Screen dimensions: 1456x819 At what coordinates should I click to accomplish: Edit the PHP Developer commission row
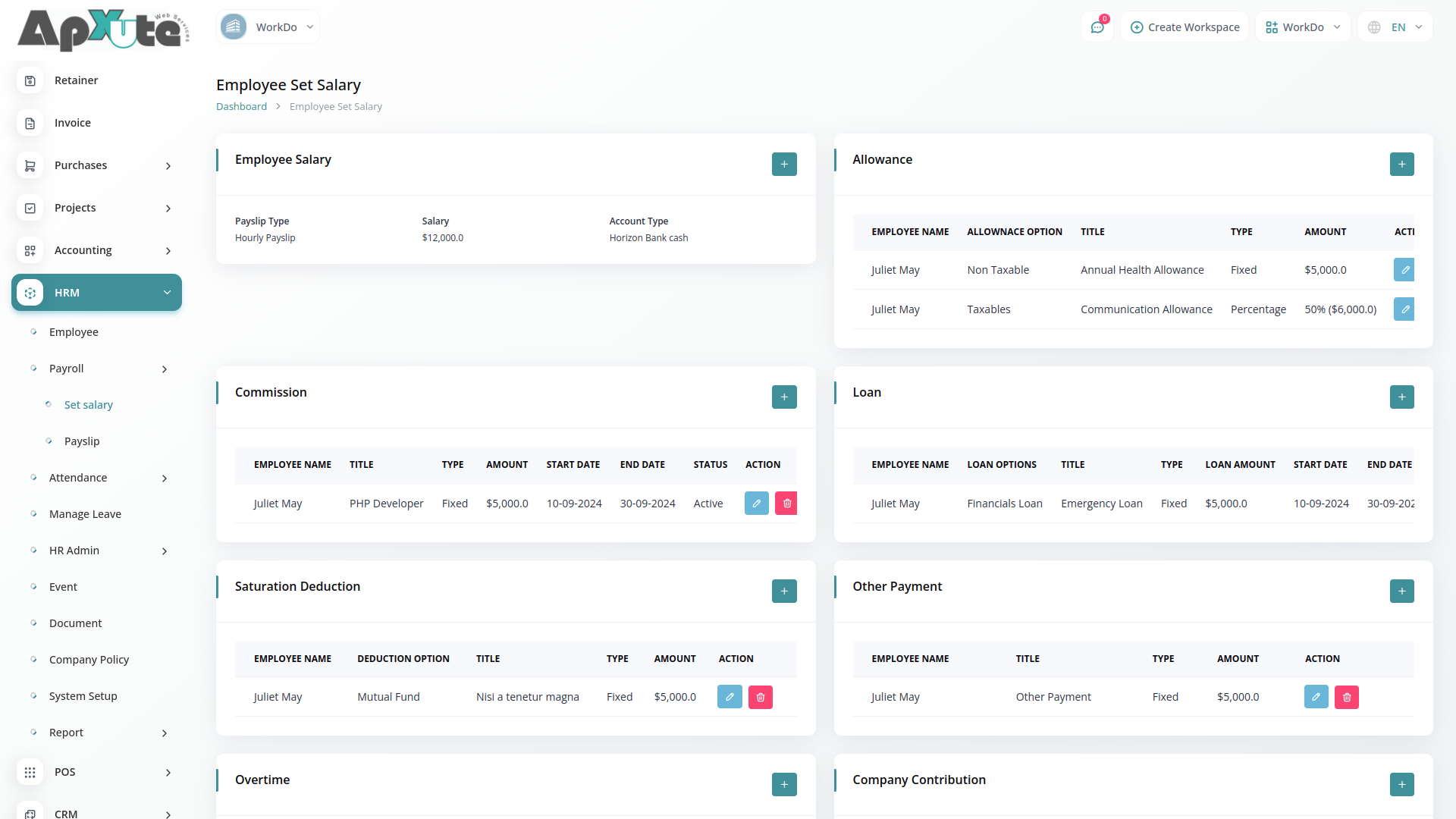coord(756,504)
